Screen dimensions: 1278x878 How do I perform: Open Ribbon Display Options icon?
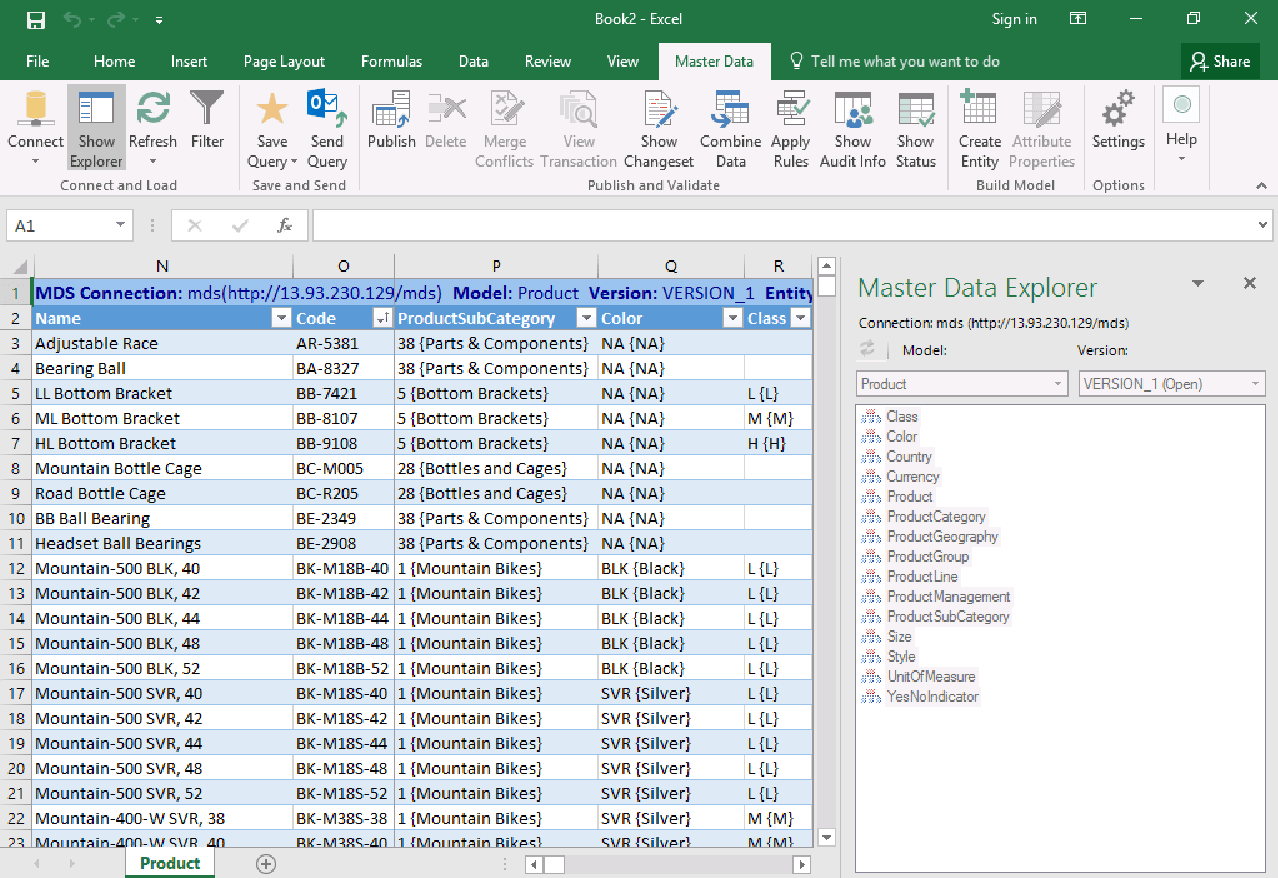(x=1078, y=19)
